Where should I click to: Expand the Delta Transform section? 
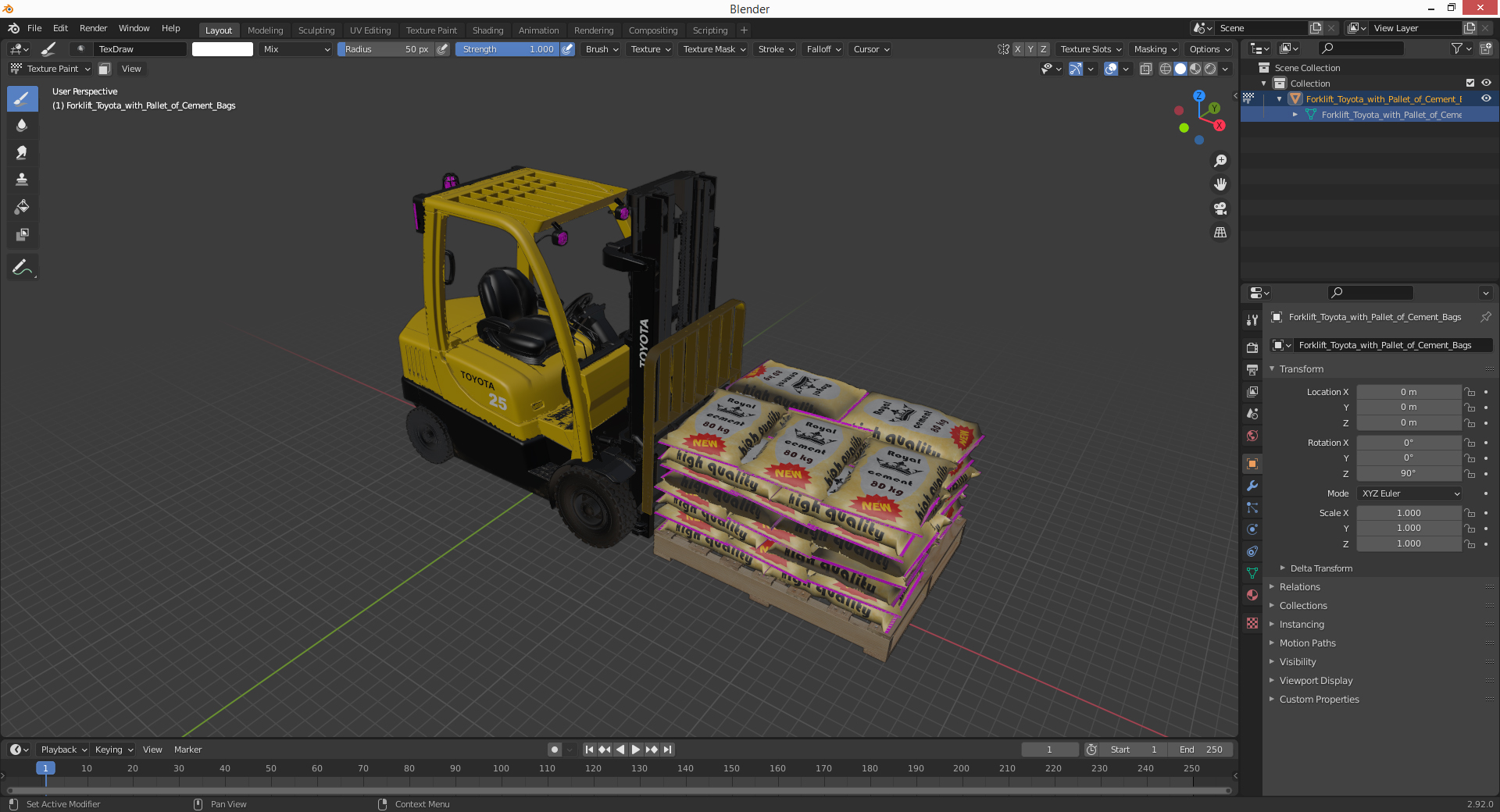tap(1320, 568)
